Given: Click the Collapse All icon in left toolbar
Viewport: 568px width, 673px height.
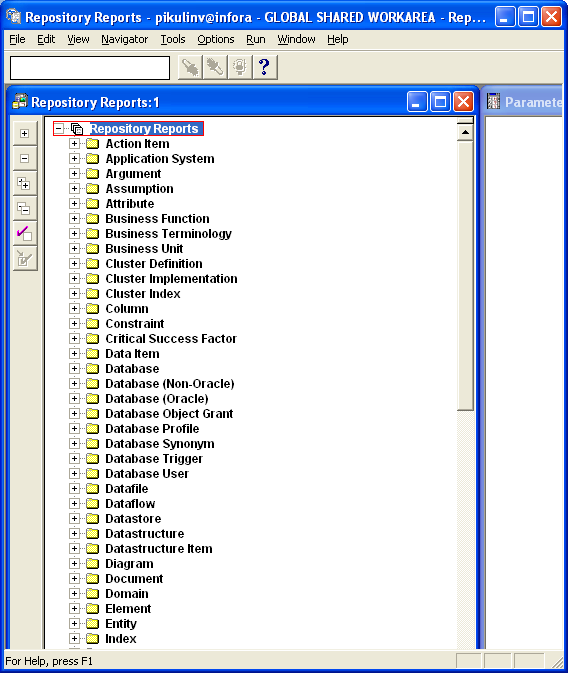Looking at the screenshot, I should [25, 209].
